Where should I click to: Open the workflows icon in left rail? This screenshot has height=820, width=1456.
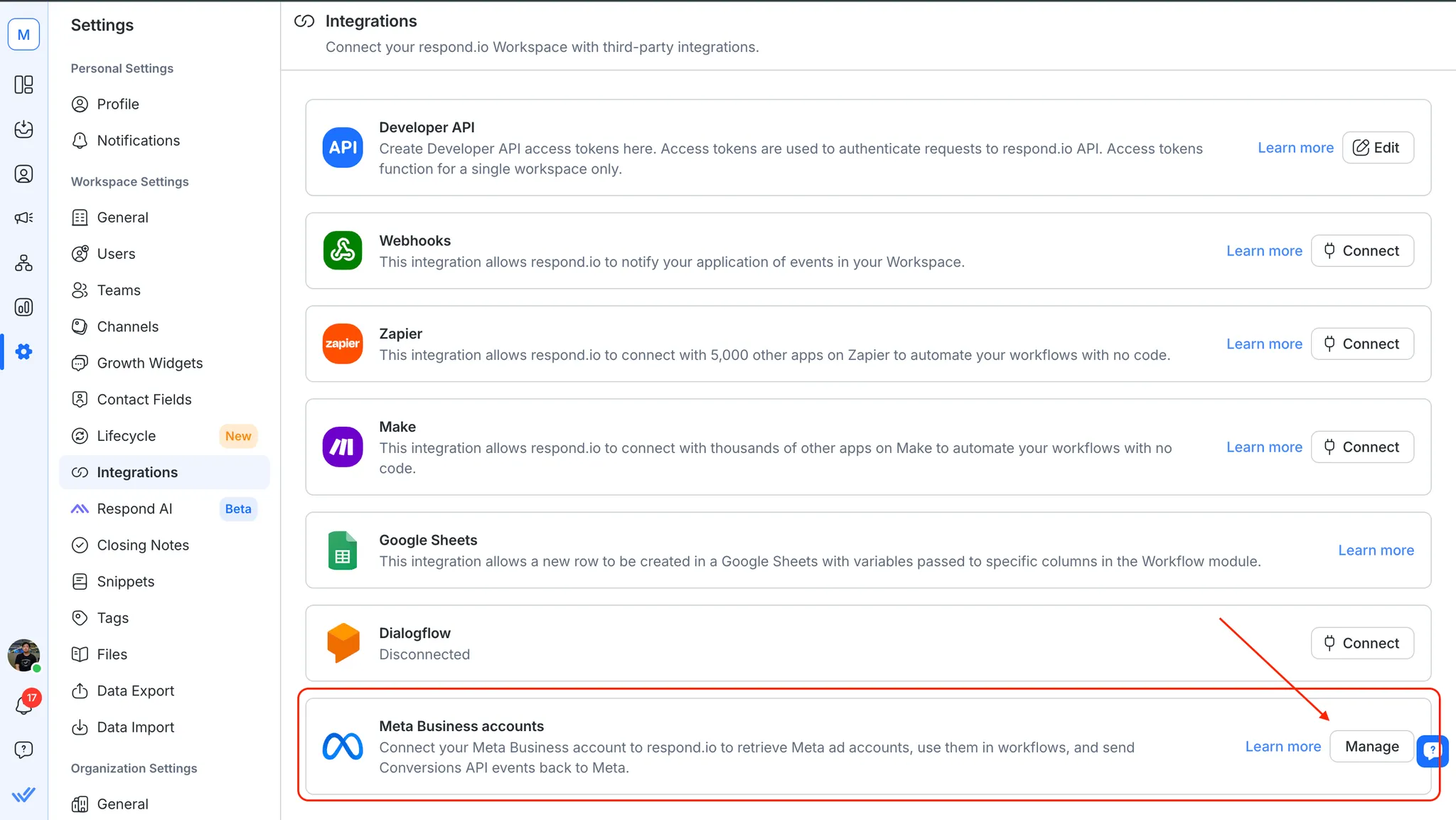23,263
